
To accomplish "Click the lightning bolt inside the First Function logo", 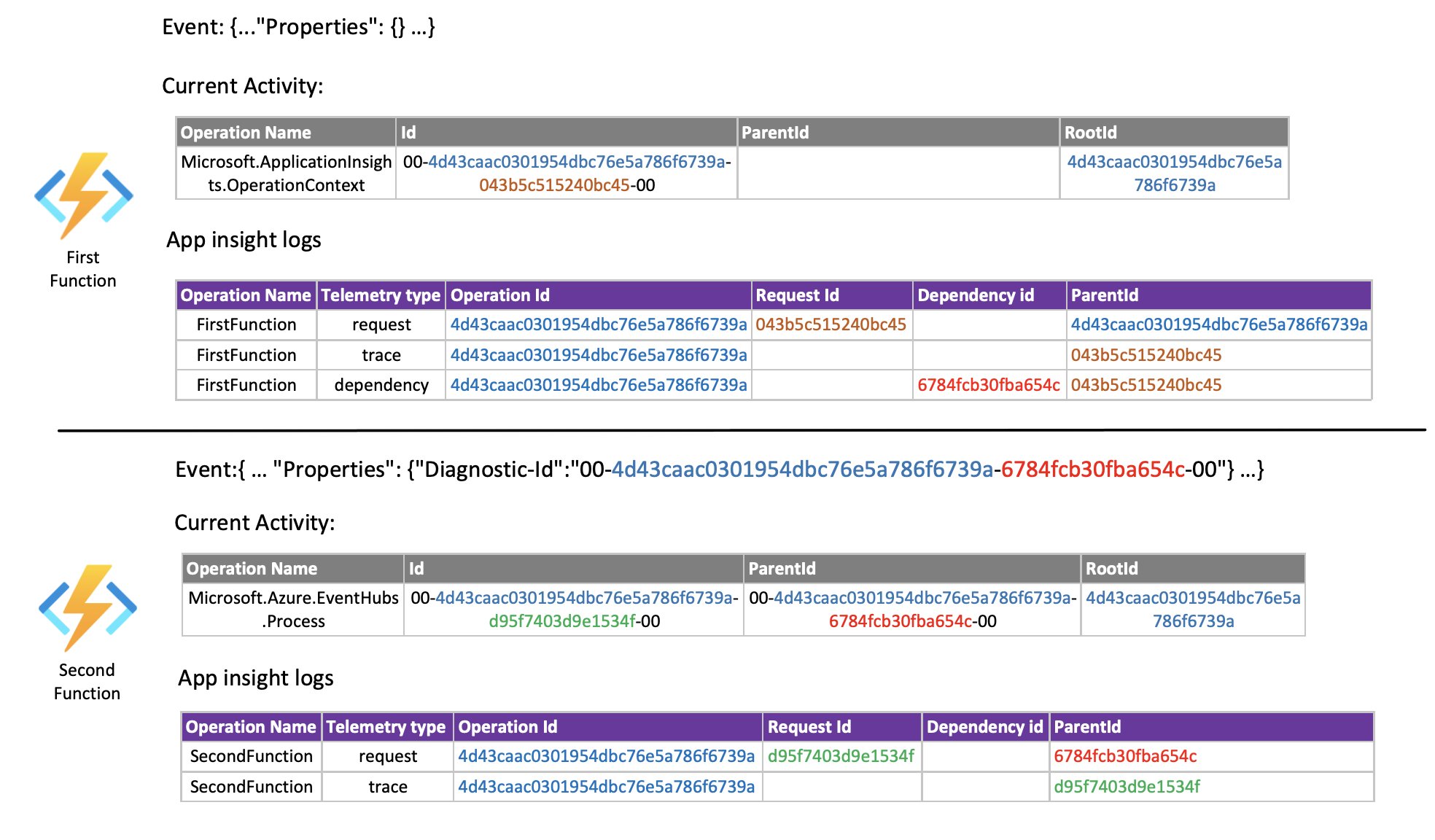I will coord(82,192).
